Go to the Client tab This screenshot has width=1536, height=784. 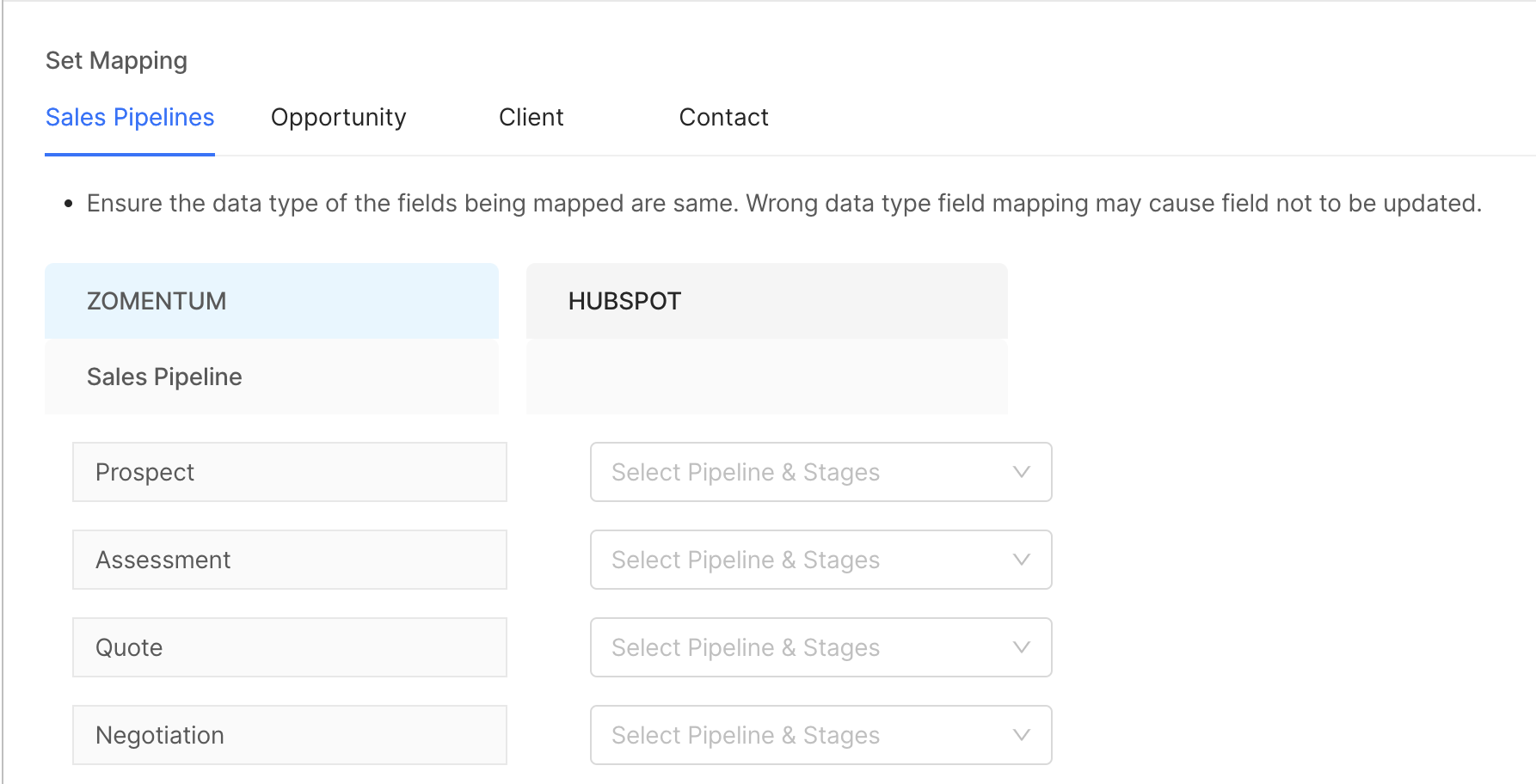point(531,118)
